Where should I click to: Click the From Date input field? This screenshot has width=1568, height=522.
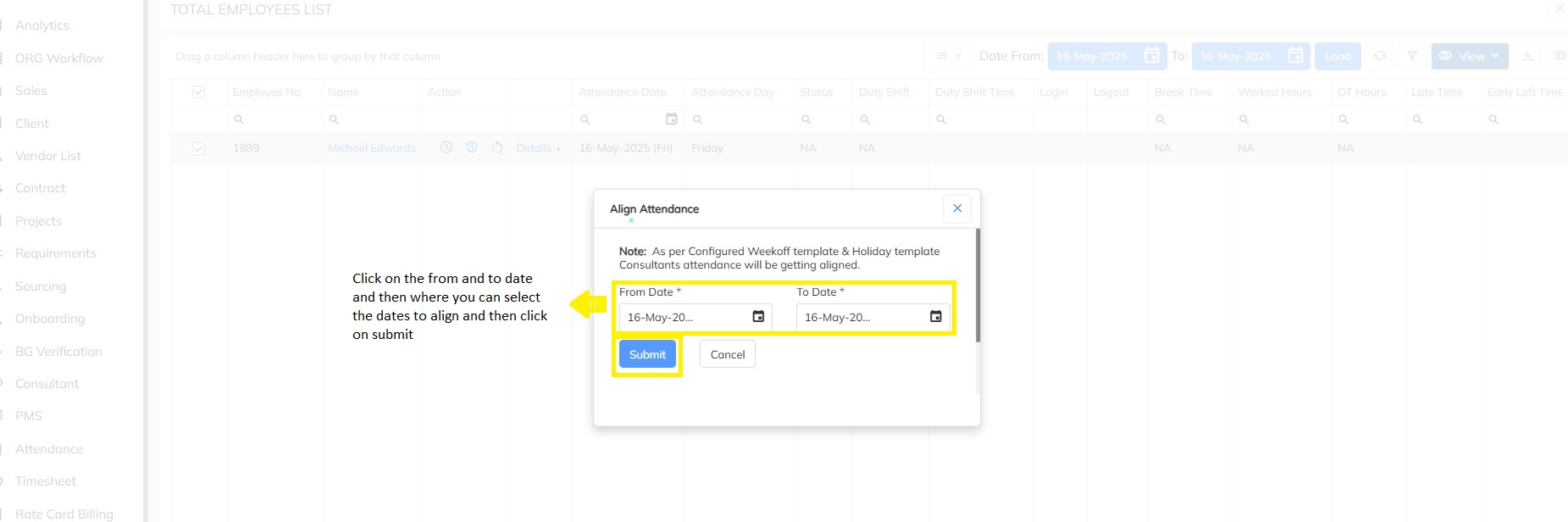(695, 317)
